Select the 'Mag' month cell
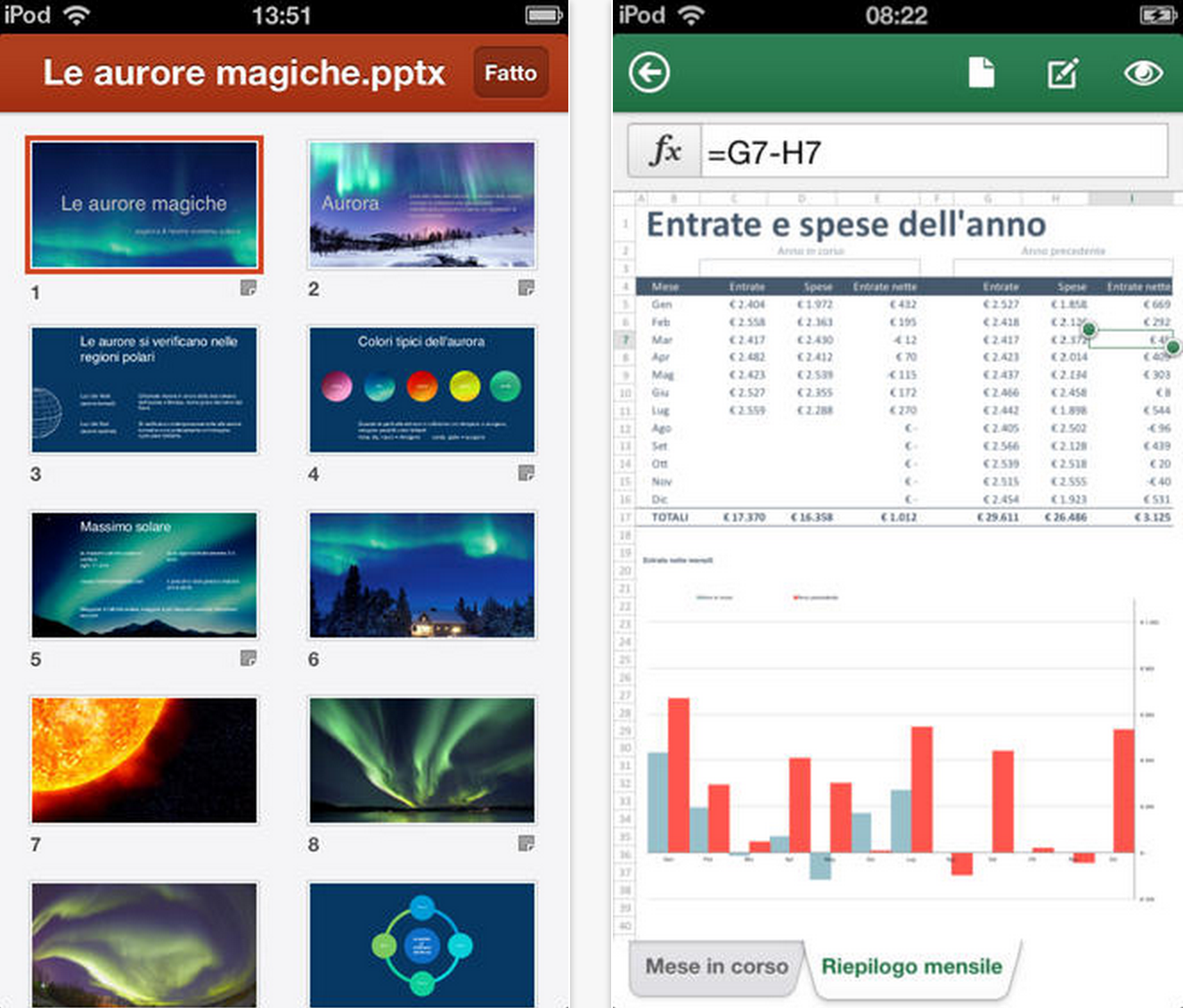The width and height of the screenshot is (1183, 1008). [x=663, y=375]
